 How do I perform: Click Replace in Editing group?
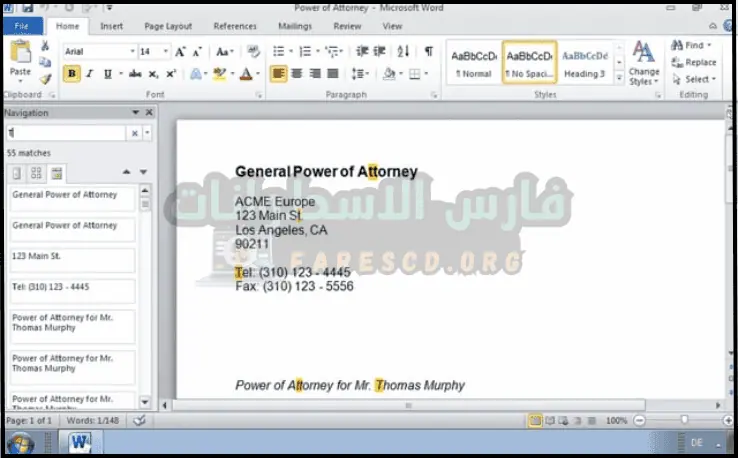(x=694, y=62)
